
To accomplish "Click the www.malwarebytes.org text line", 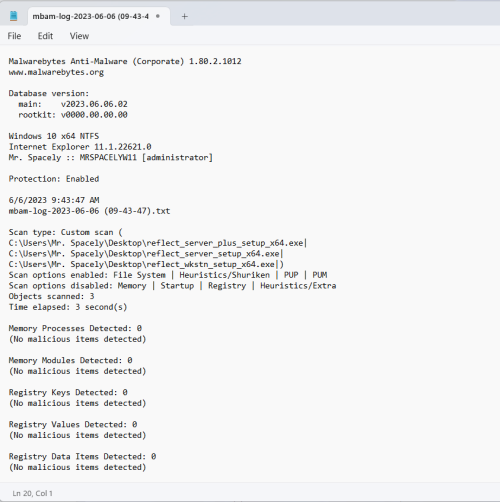I will pos(56,72).
